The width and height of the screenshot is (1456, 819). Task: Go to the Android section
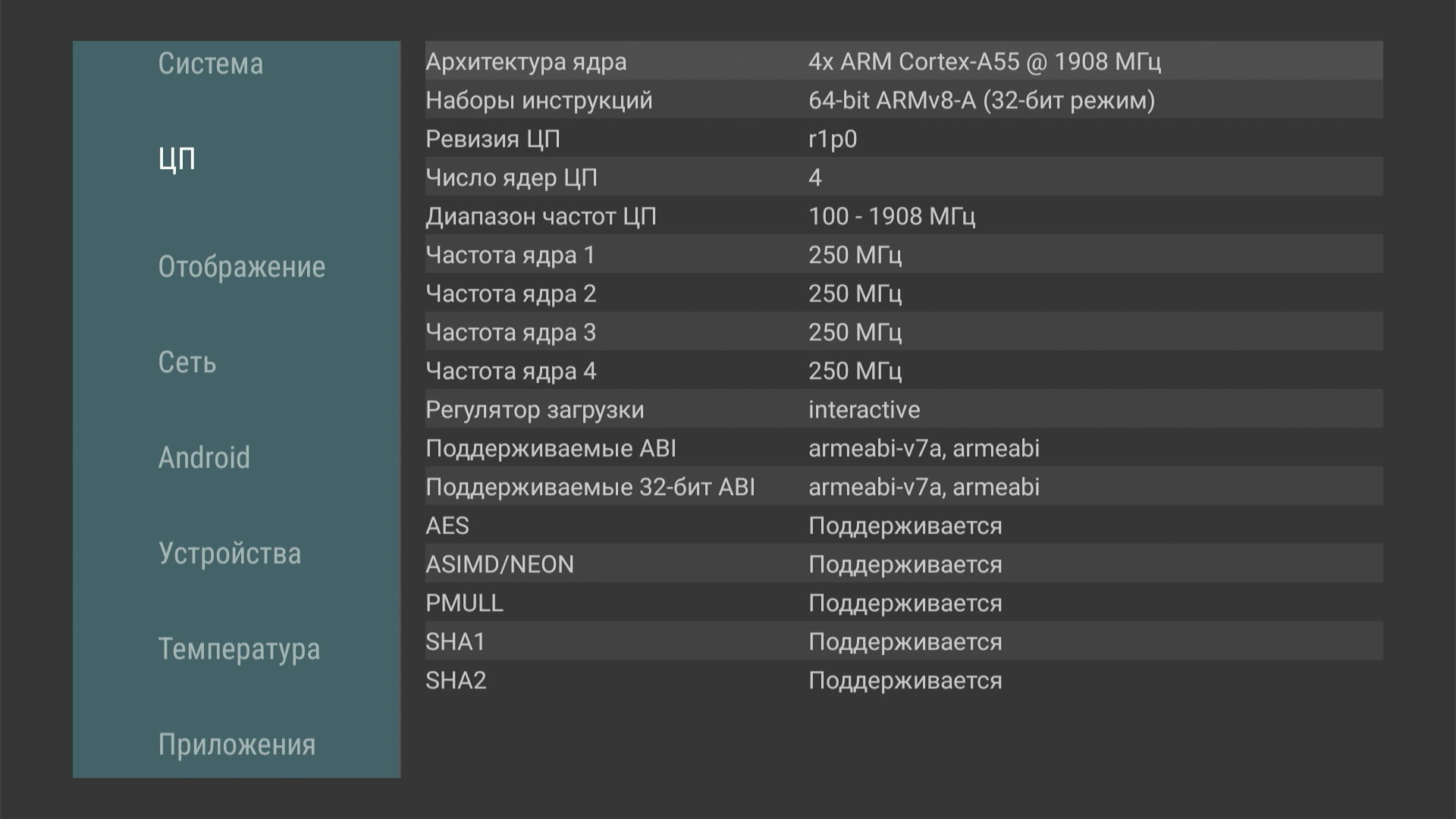(x=204, y=458)
